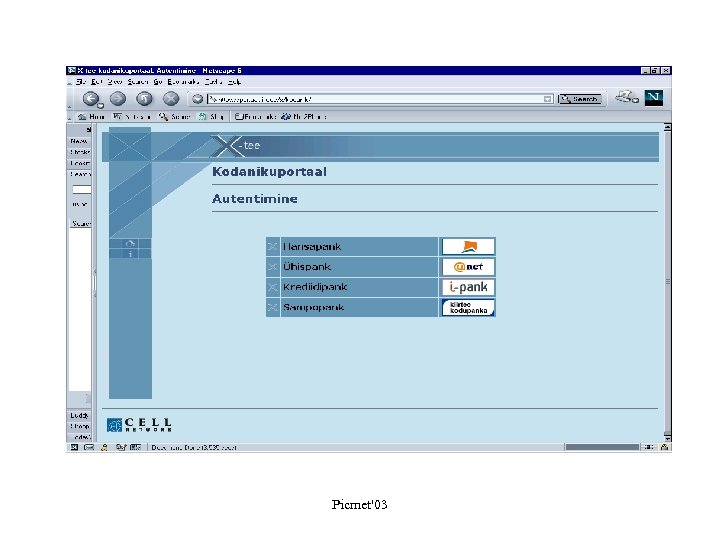The height and width of the screenshot is (540, 720).
Task: Open the Tasks menu
Action: tap(213, 82)
